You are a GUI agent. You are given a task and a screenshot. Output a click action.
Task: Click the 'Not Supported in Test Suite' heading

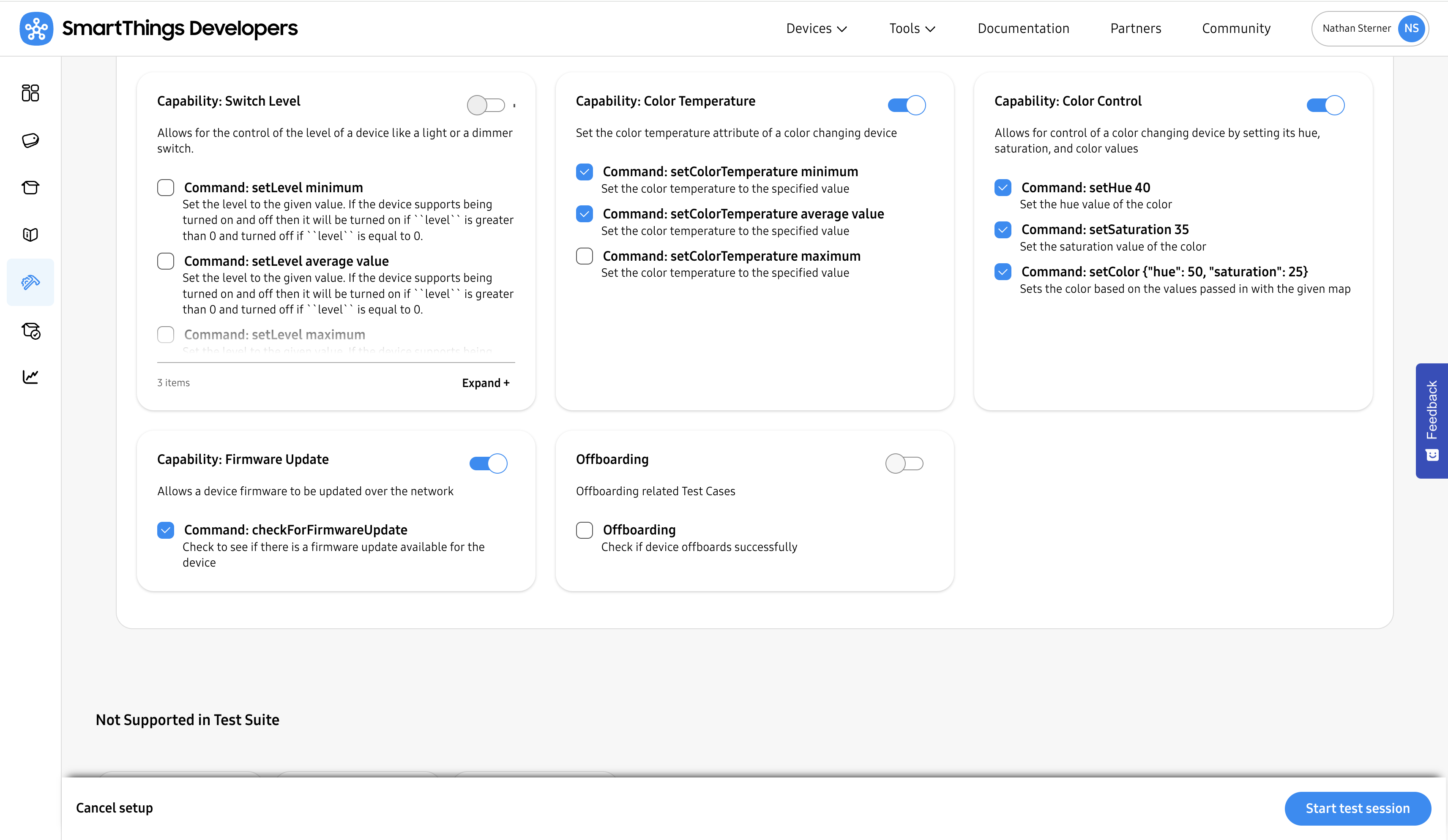187,720
